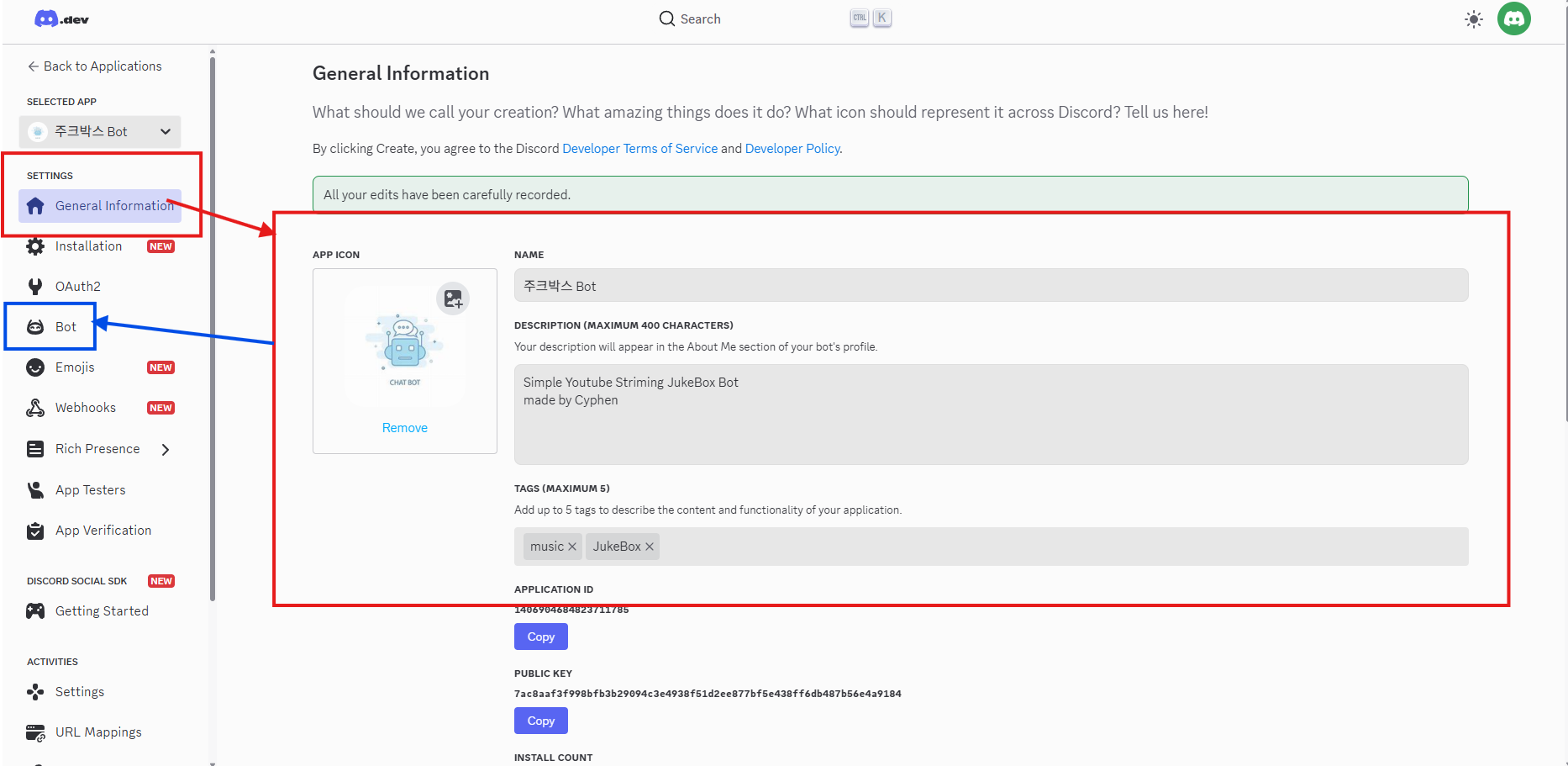Click the OAuth2 wrench icon
1568x766 pixels.
click(35, 287)
